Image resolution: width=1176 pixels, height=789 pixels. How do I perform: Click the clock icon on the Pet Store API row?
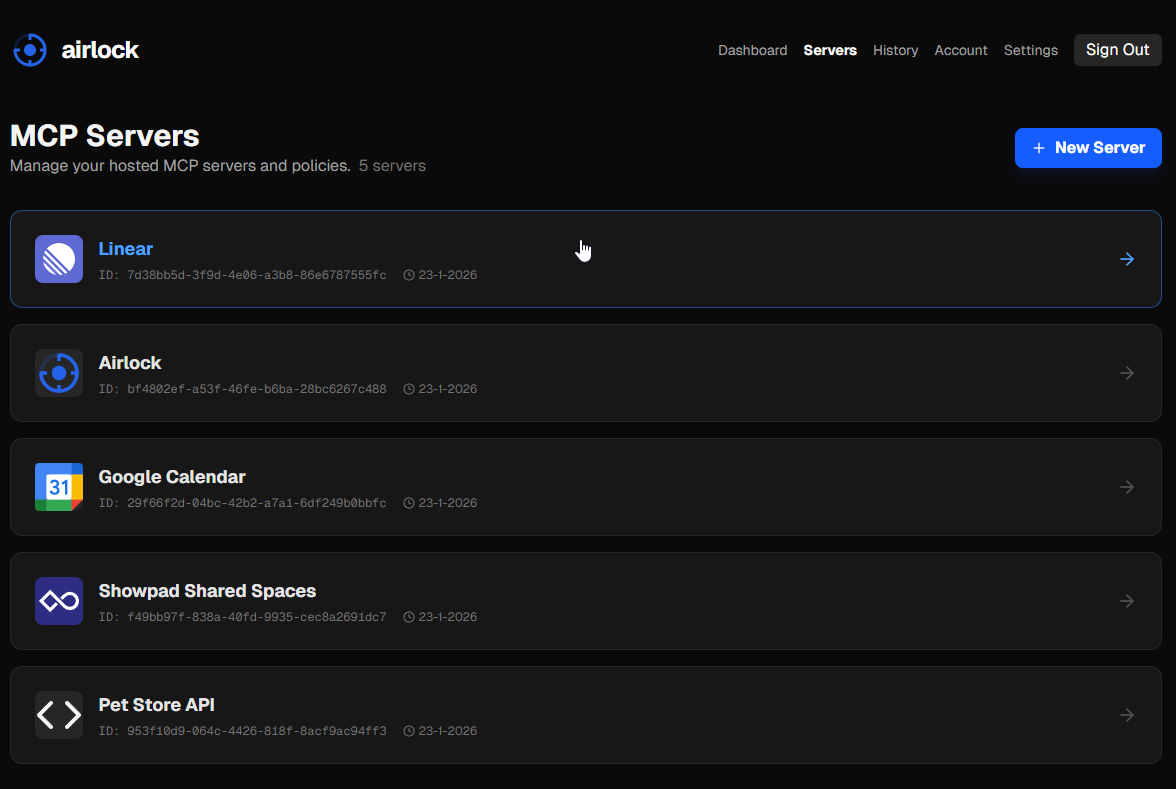[408, 730]
